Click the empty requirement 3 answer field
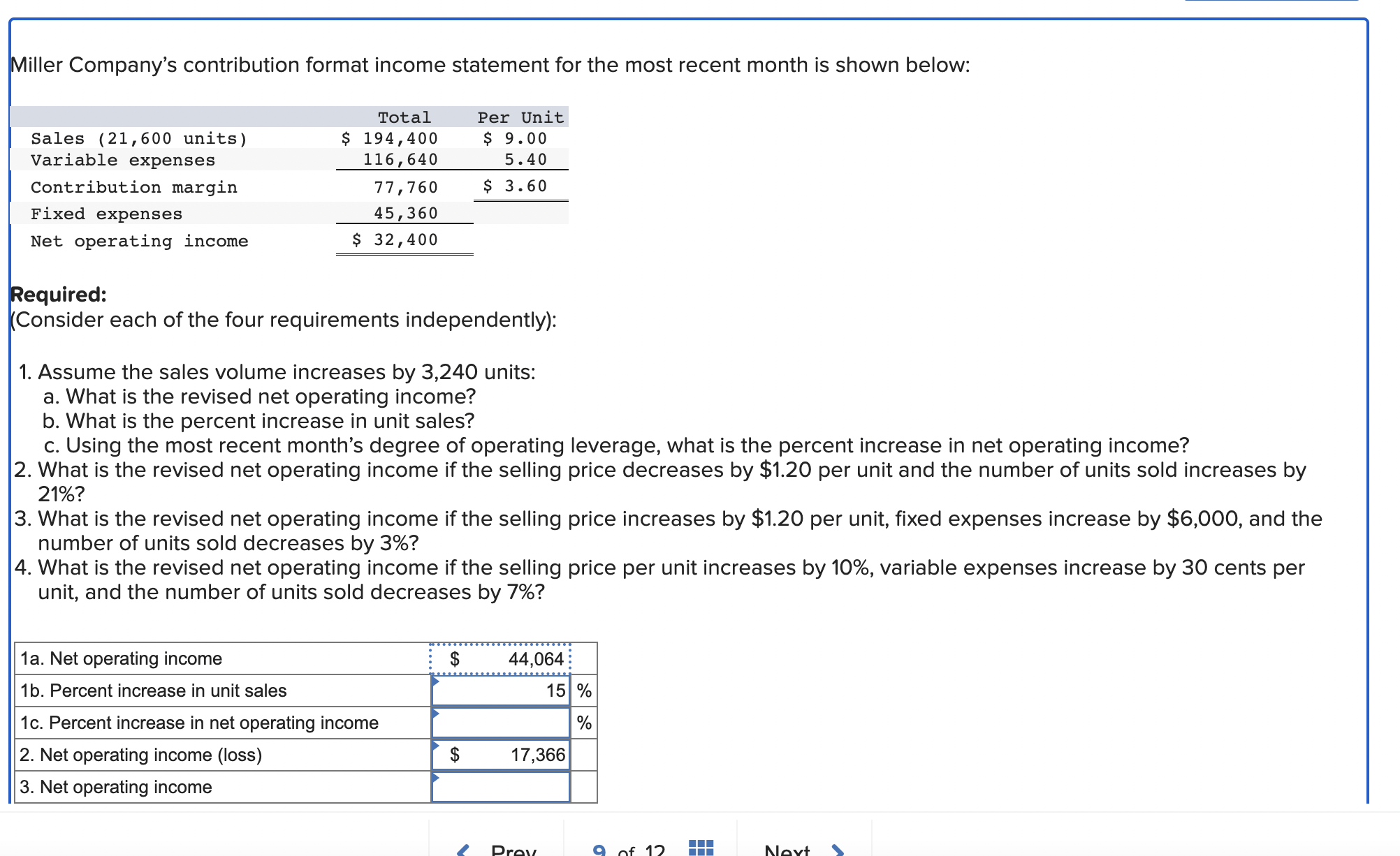Screen dimensions: 1400x856 (x=500, y=788)
